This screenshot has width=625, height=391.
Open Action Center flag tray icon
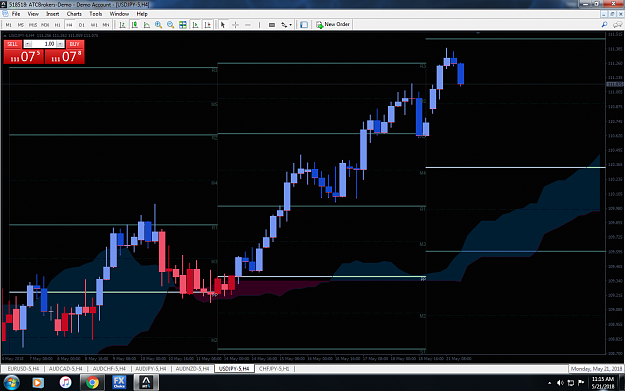(581, 383)
